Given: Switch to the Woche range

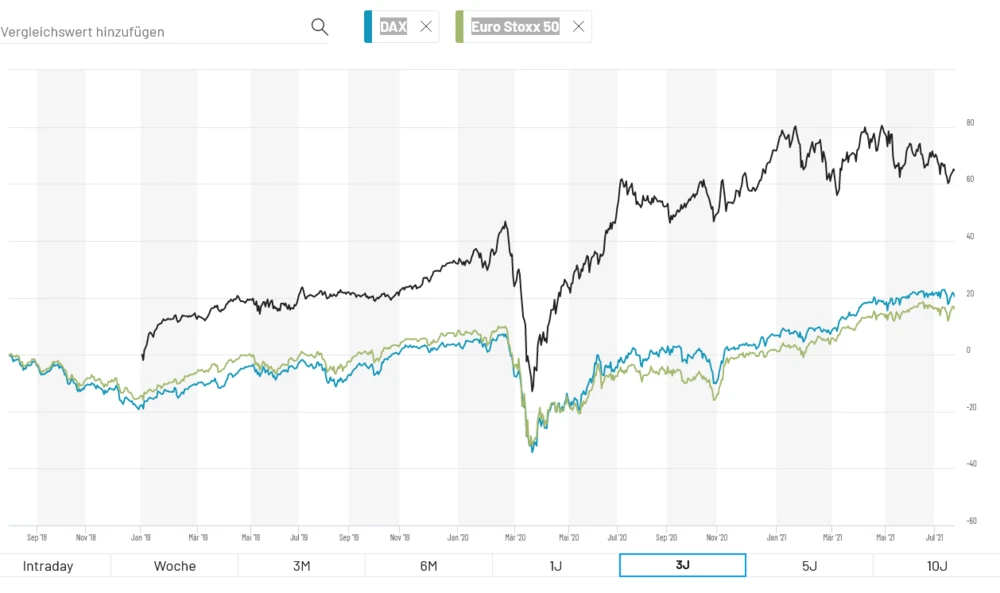Looking at the screenshot, I should [175, 566].
